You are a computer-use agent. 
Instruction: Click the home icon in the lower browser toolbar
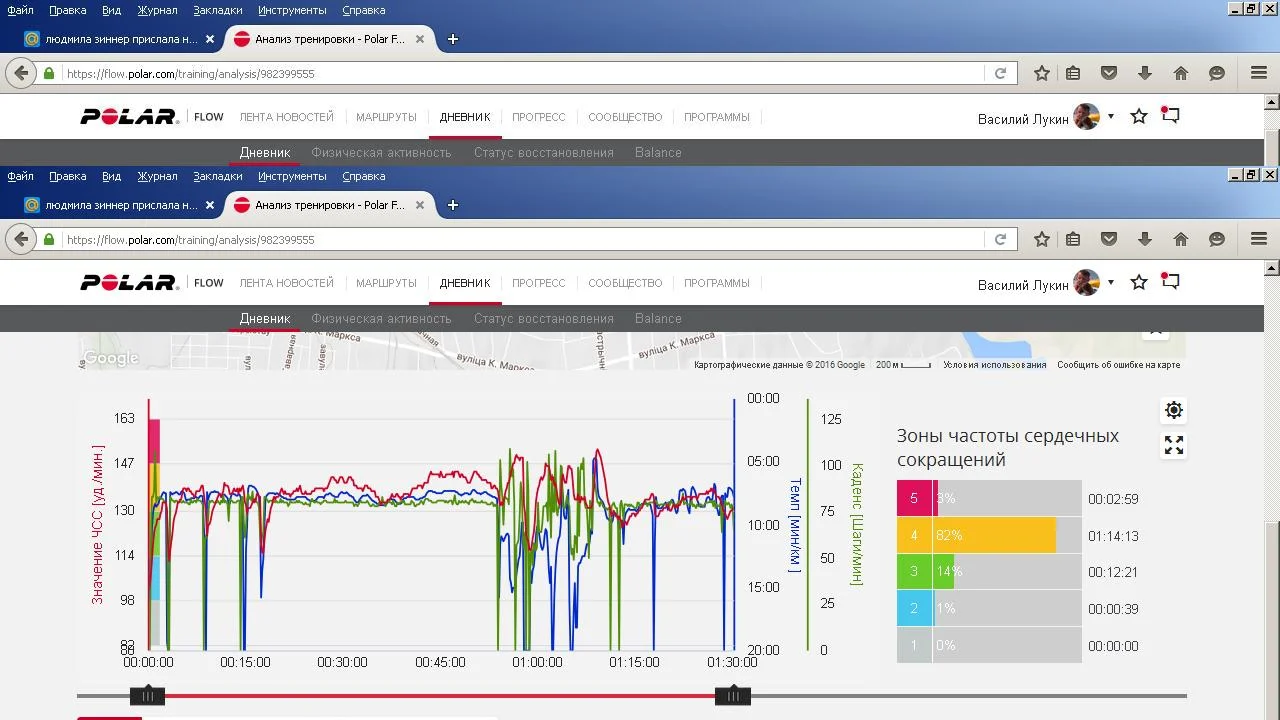click(x=1181, y=239)
